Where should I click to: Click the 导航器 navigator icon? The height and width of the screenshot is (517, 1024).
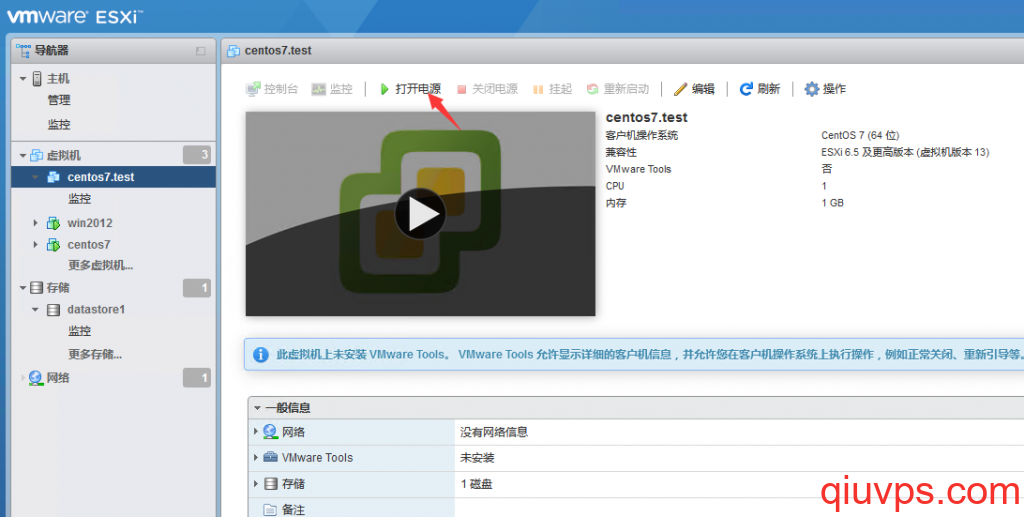tap(24, 50)
